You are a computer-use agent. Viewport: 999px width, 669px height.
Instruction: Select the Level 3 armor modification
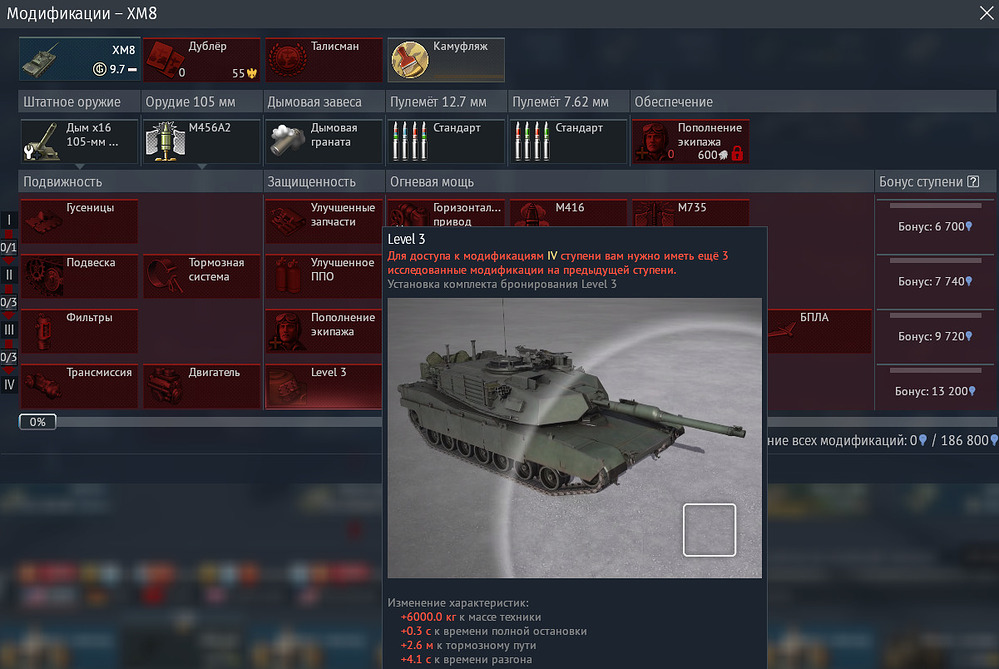pos(324,386)
